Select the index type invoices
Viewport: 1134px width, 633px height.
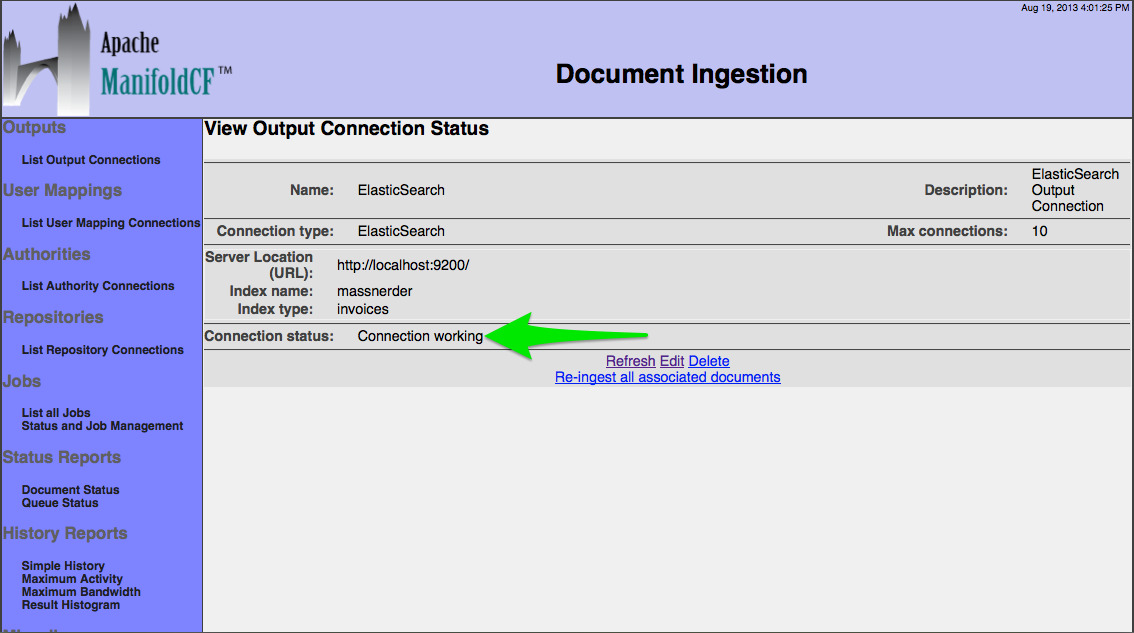point(362,309)
